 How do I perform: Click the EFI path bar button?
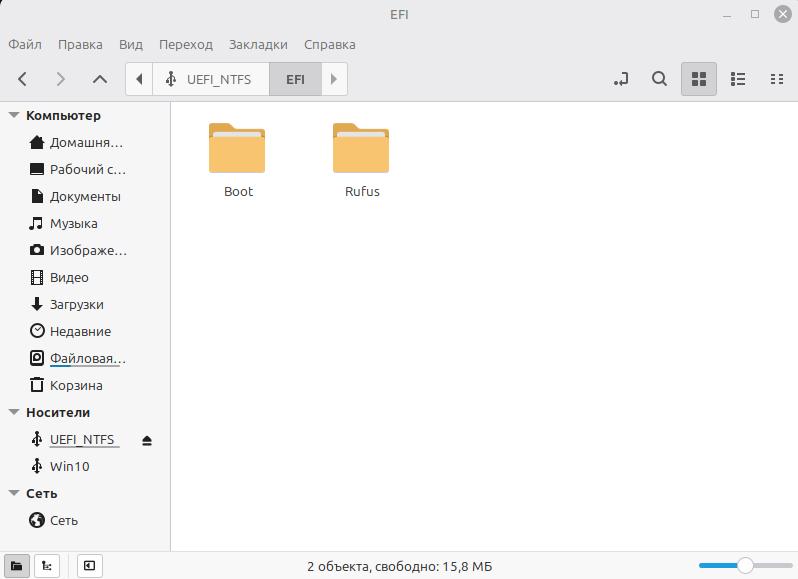click(295, 79)
